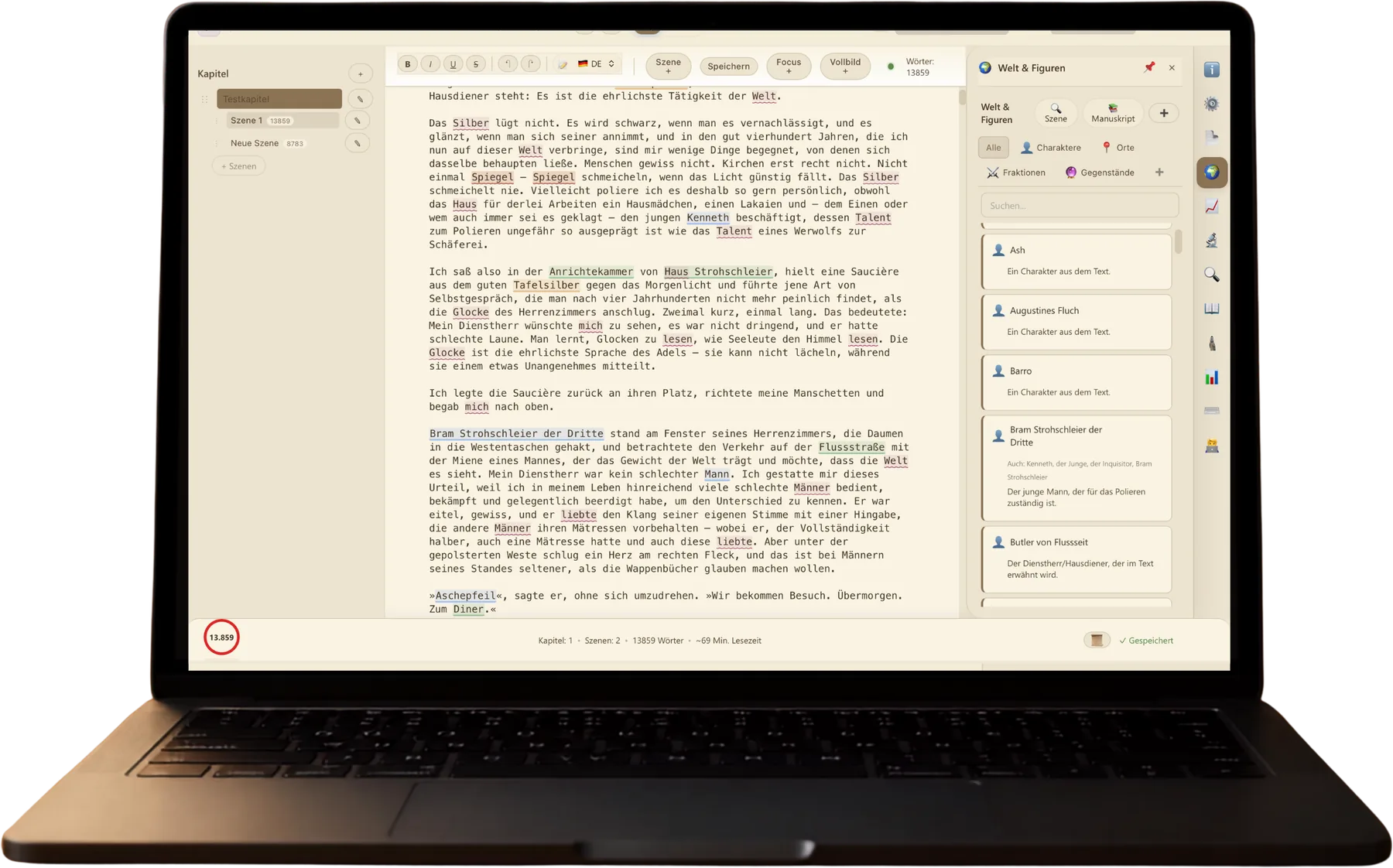The image size is (1393, 868).
Task: Open Bram Strohschleier der Dritte card
Action: tap(1076, 468)
